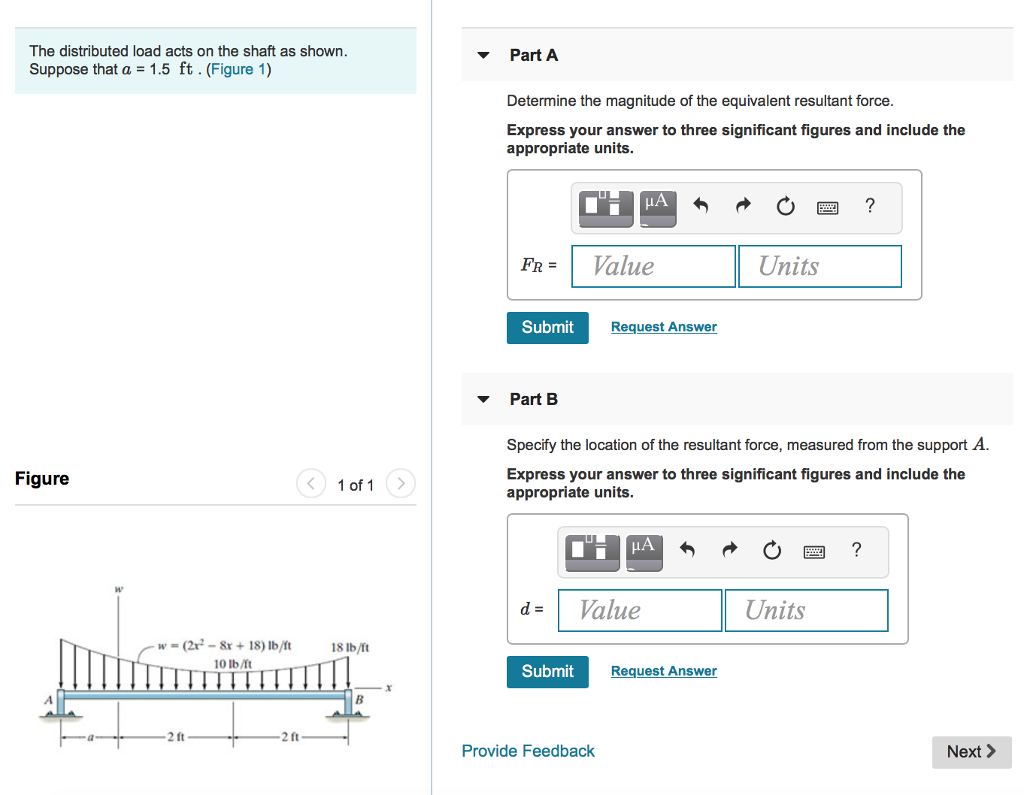The height and width of the screenshot is (795, 1024).
Task: Advance to next figure with right arrow
Action: click(400, 483)
